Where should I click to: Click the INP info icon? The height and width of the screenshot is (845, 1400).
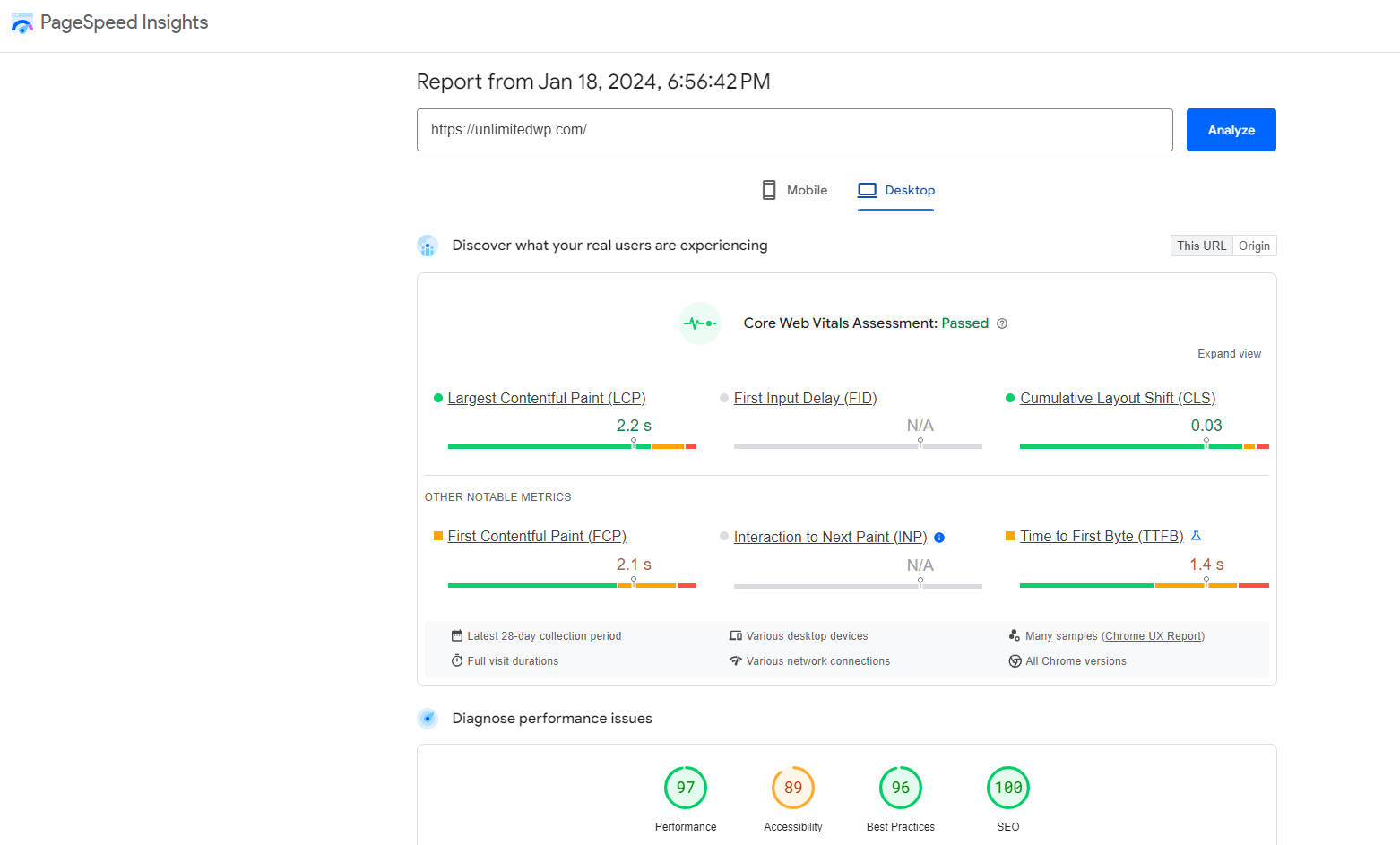(939, 538)
